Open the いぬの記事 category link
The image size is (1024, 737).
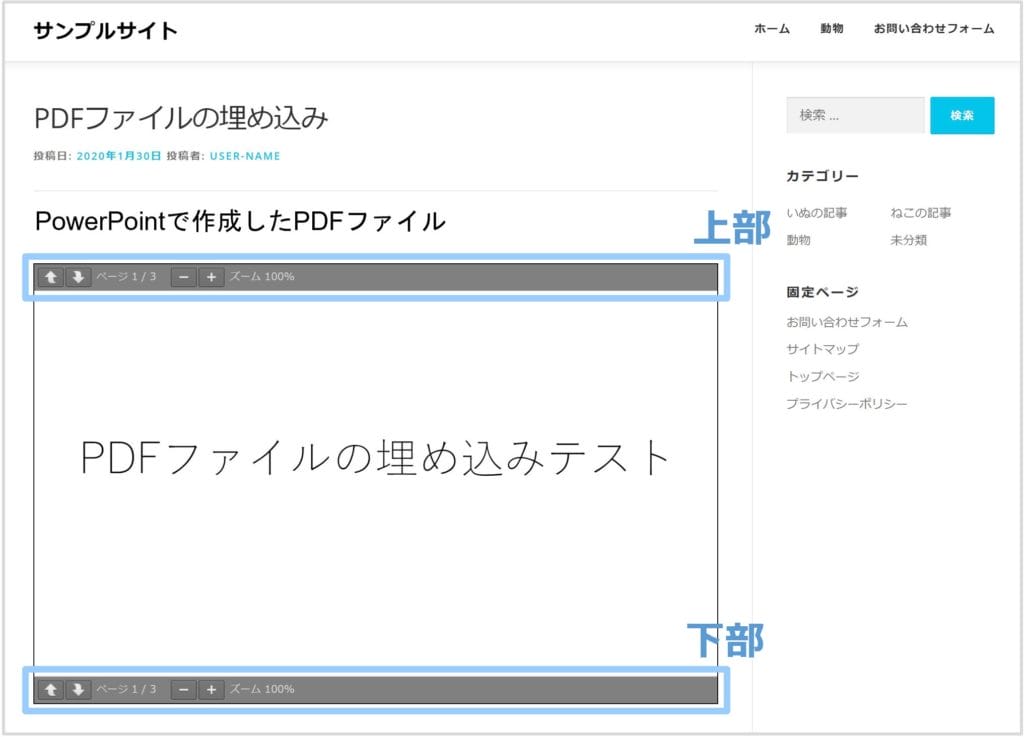click(817, 213)
